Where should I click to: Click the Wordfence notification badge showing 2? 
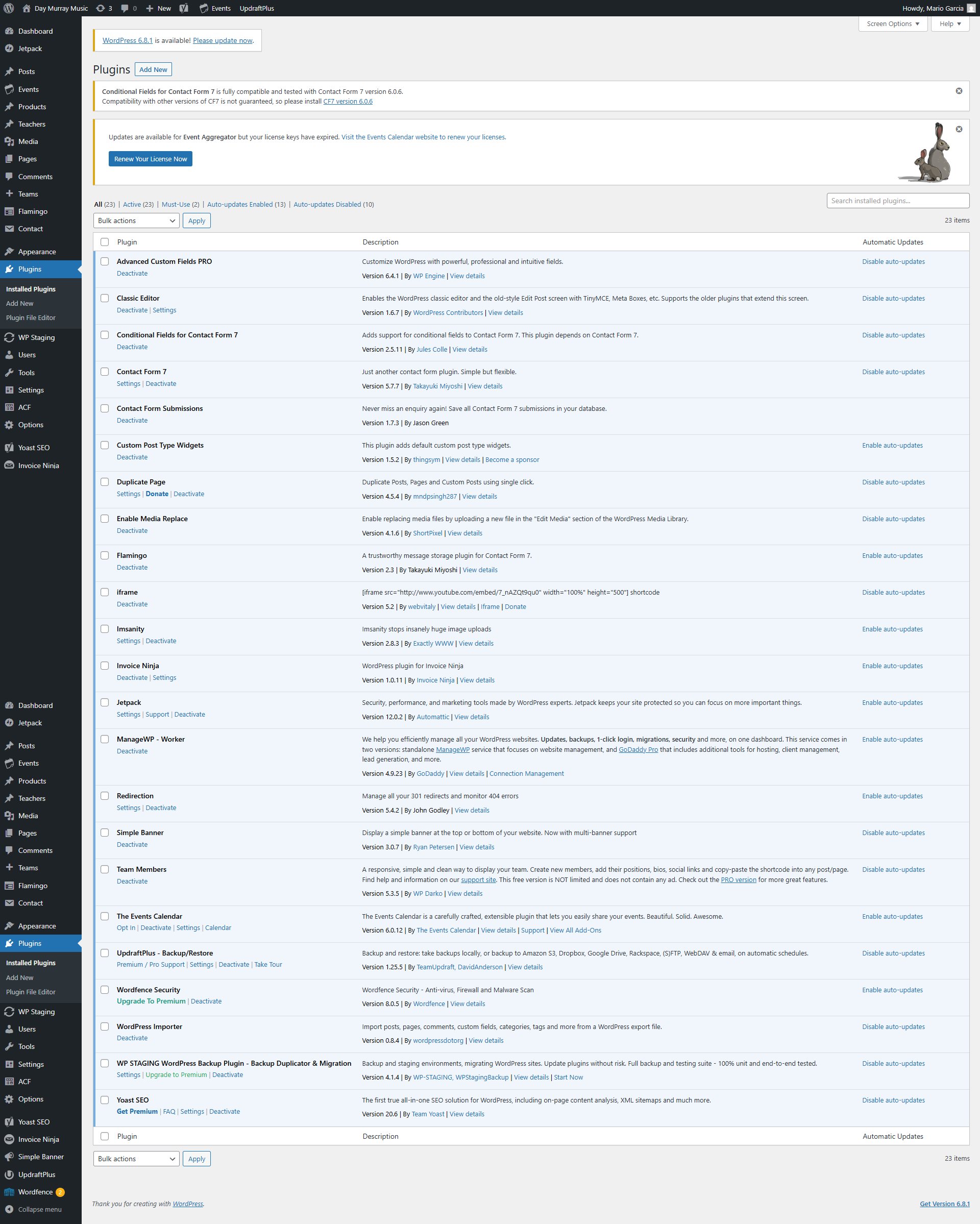click(x=60, y=1192)
